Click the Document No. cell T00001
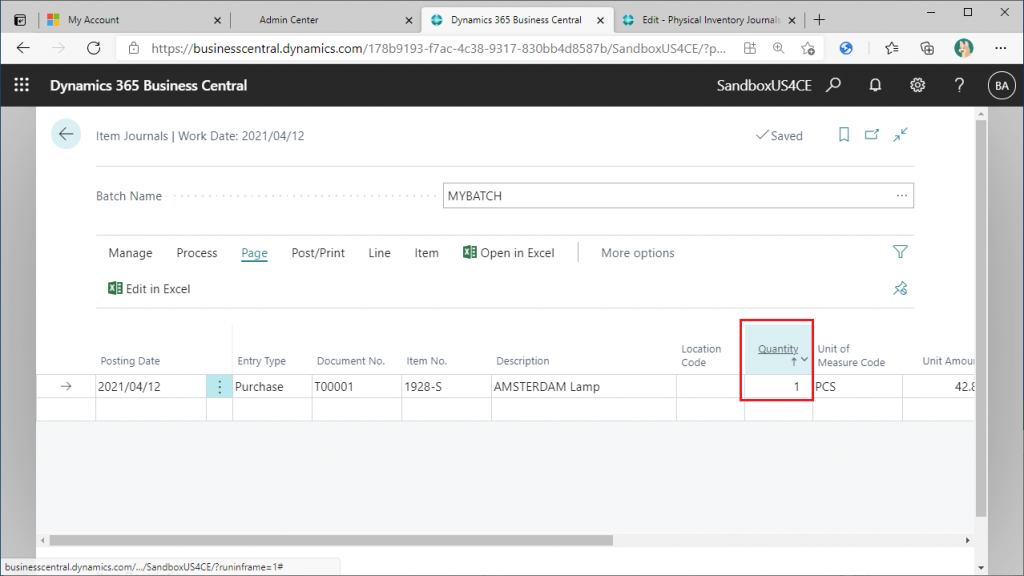The image size is (1024, 576). (x=357, y=387)
